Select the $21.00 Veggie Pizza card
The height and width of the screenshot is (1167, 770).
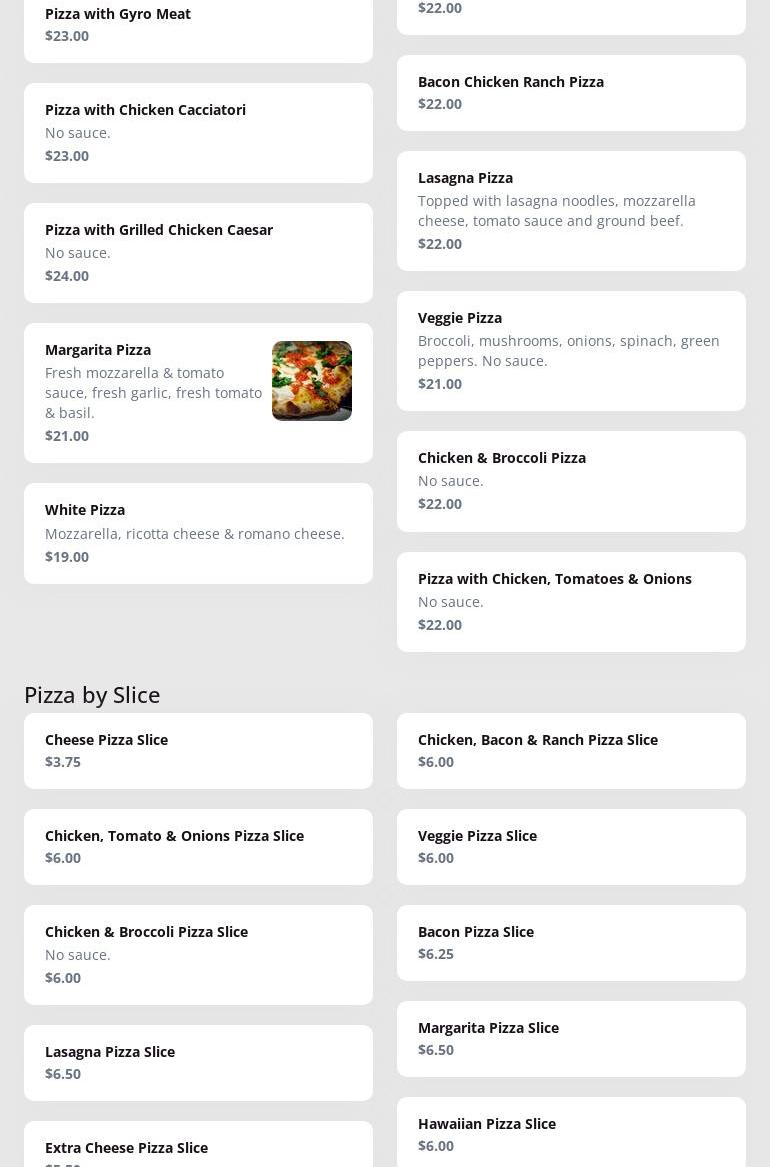(571, 350)
